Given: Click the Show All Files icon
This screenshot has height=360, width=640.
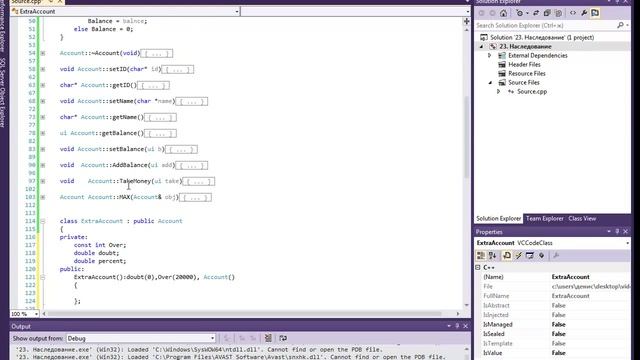Looking at the screenshot, I should click(559, 13).
